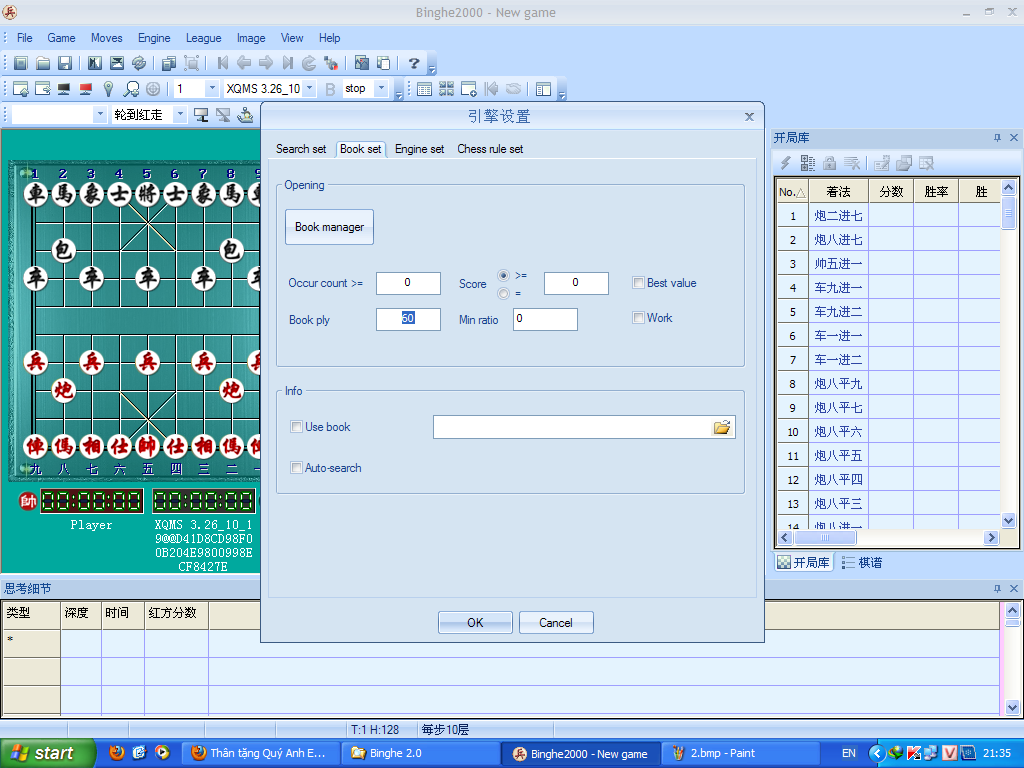Switch to the Engine set tab
Screen dimensions: 1024x768
[x=419, y=149]
